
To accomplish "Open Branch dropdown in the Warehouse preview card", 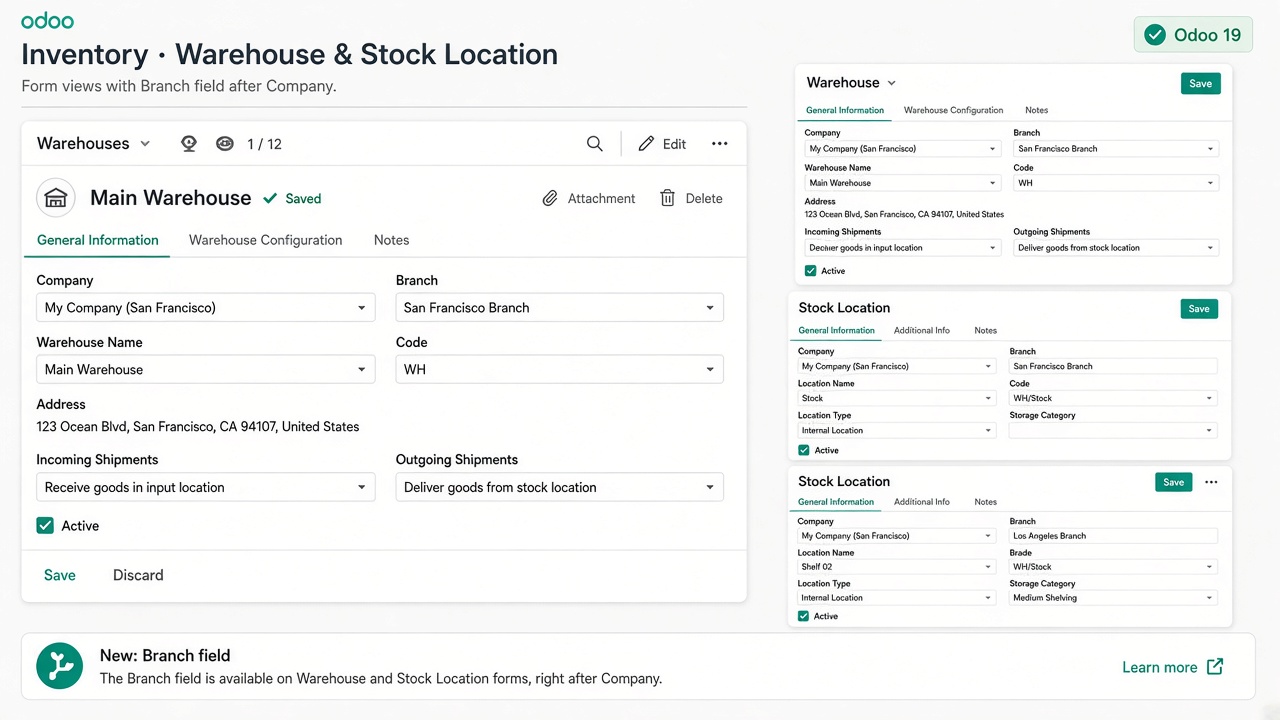I will [x=1116, y=149].
